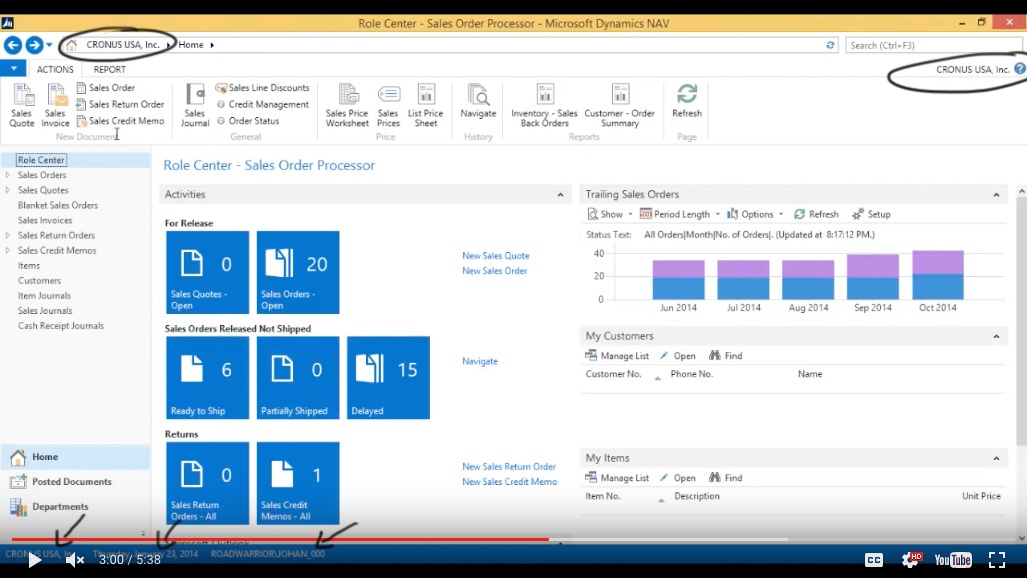
Task: Select Role Center in navigation pane
Action: click(41, 160)
